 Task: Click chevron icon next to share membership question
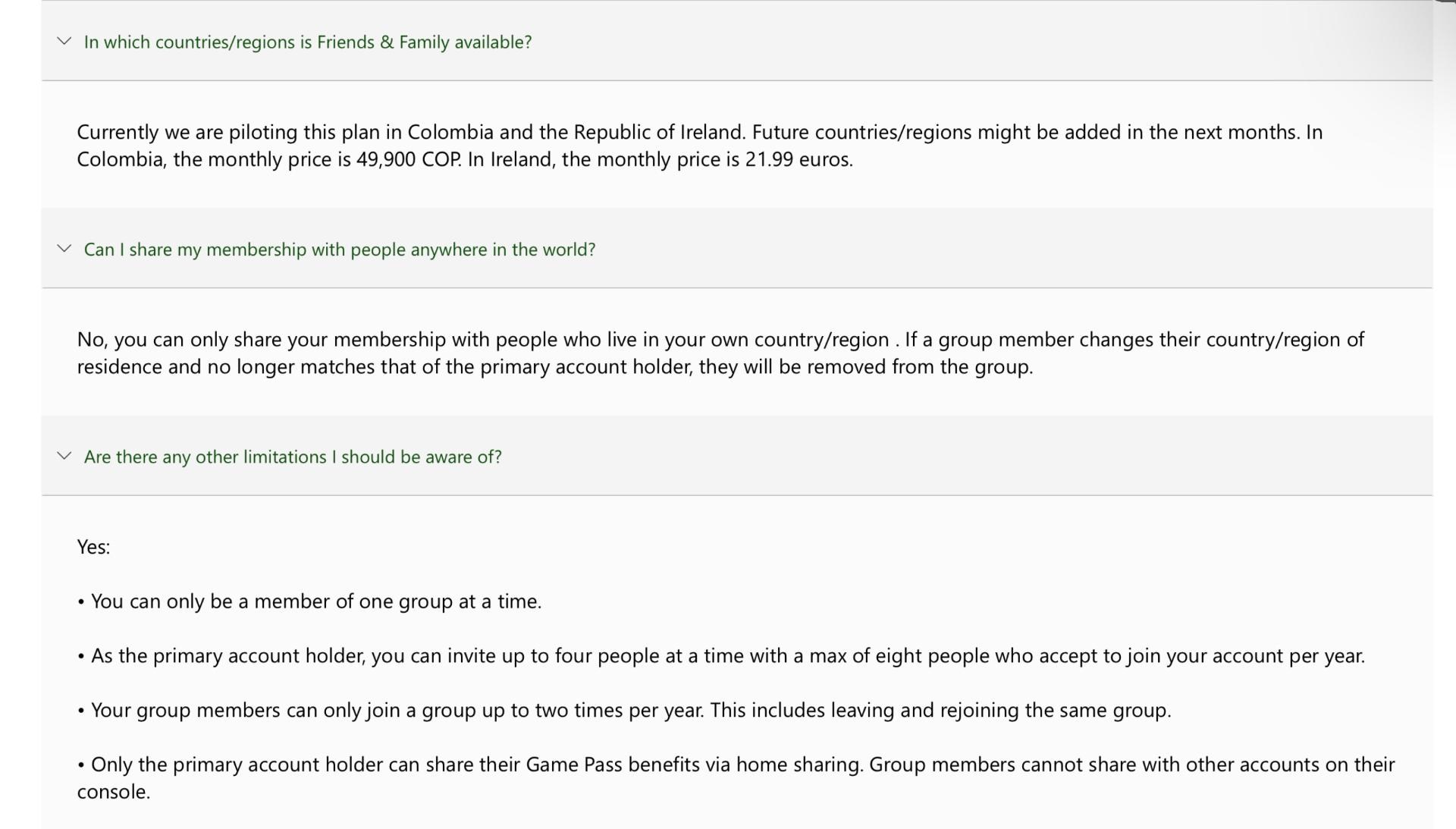coord(64,249)
